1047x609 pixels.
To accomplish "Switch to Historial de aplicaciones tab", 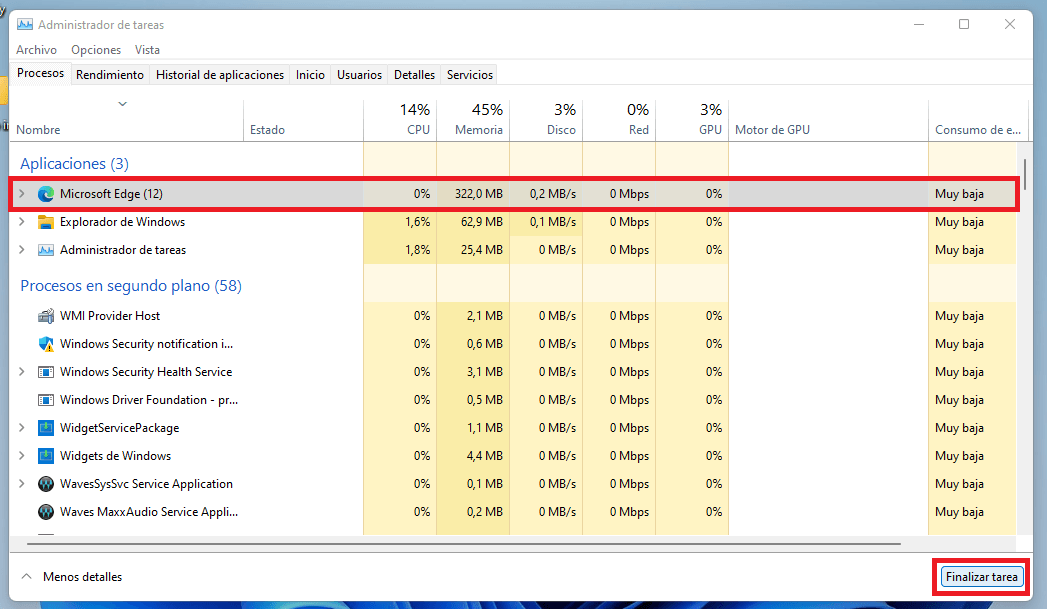I will pyautogui.click(x=220, y=75).
